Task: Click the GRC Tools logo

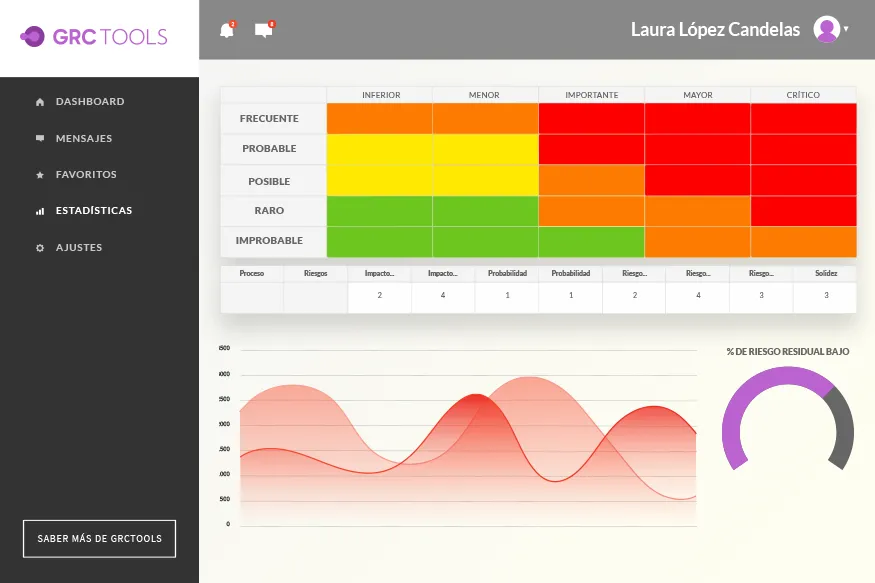Action: [94, 37]
